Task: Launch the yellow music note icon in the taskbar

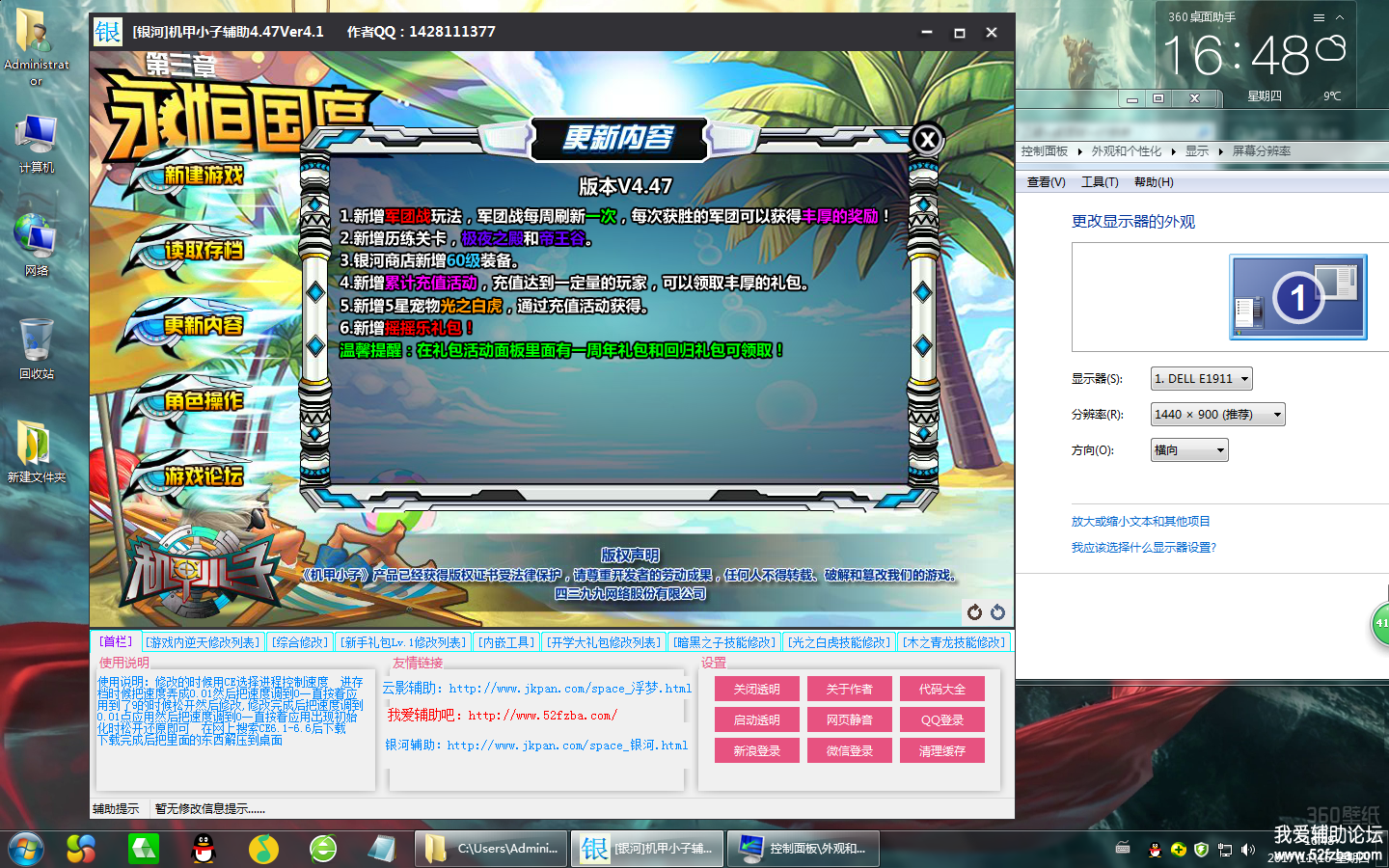Action: [x=263, y=849]
